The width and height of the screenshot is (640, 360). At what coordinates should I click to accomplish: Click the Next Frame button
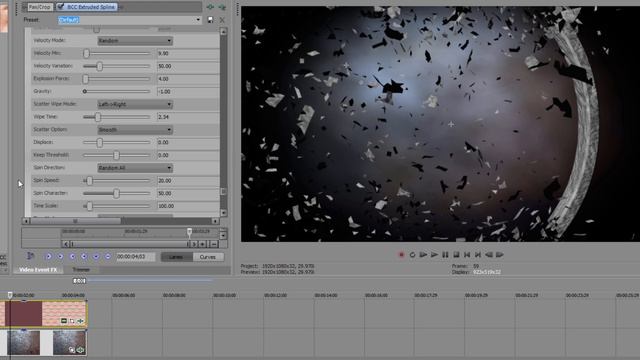[500, 255]
